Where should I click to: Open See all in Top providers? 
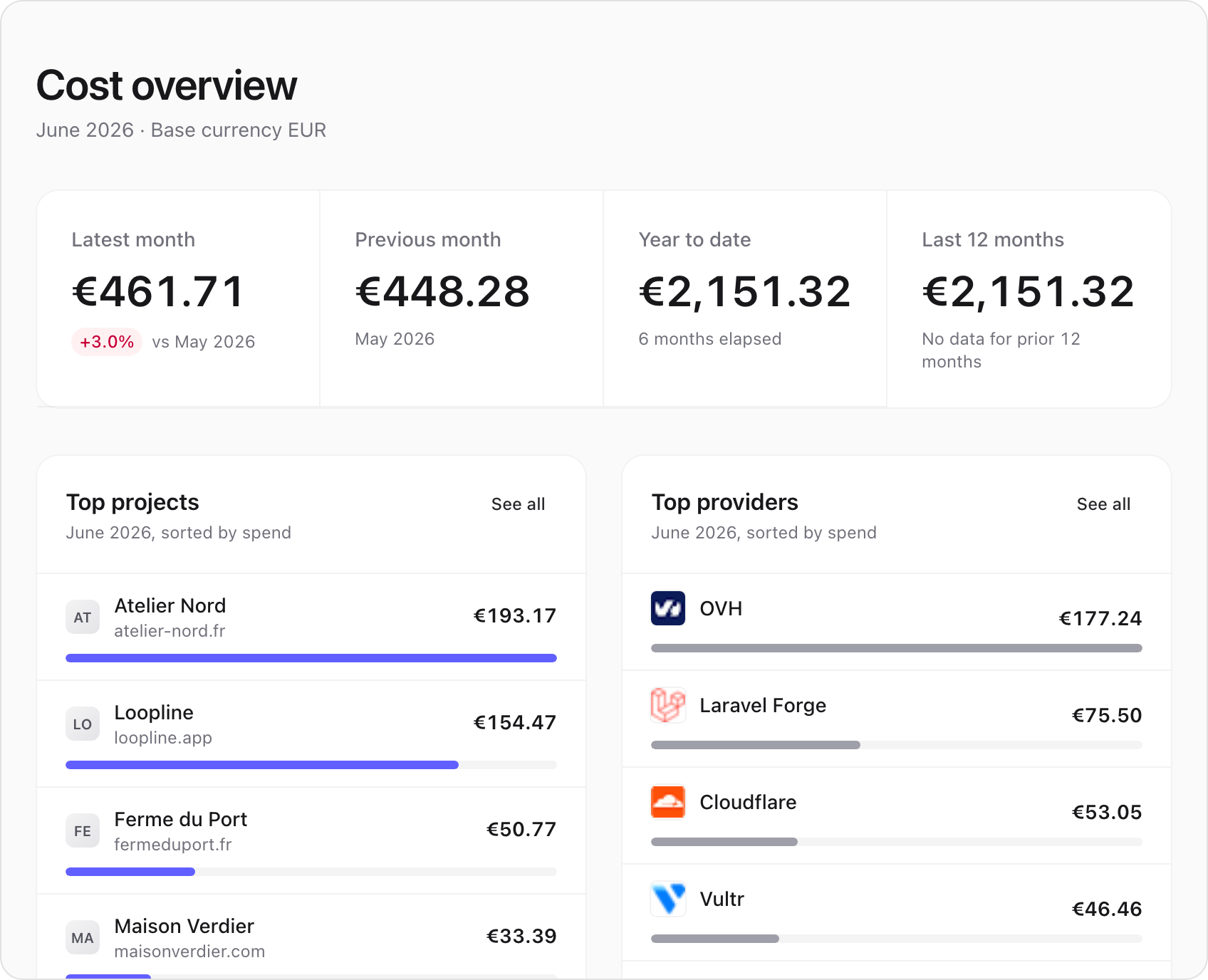pos(1103,504)
